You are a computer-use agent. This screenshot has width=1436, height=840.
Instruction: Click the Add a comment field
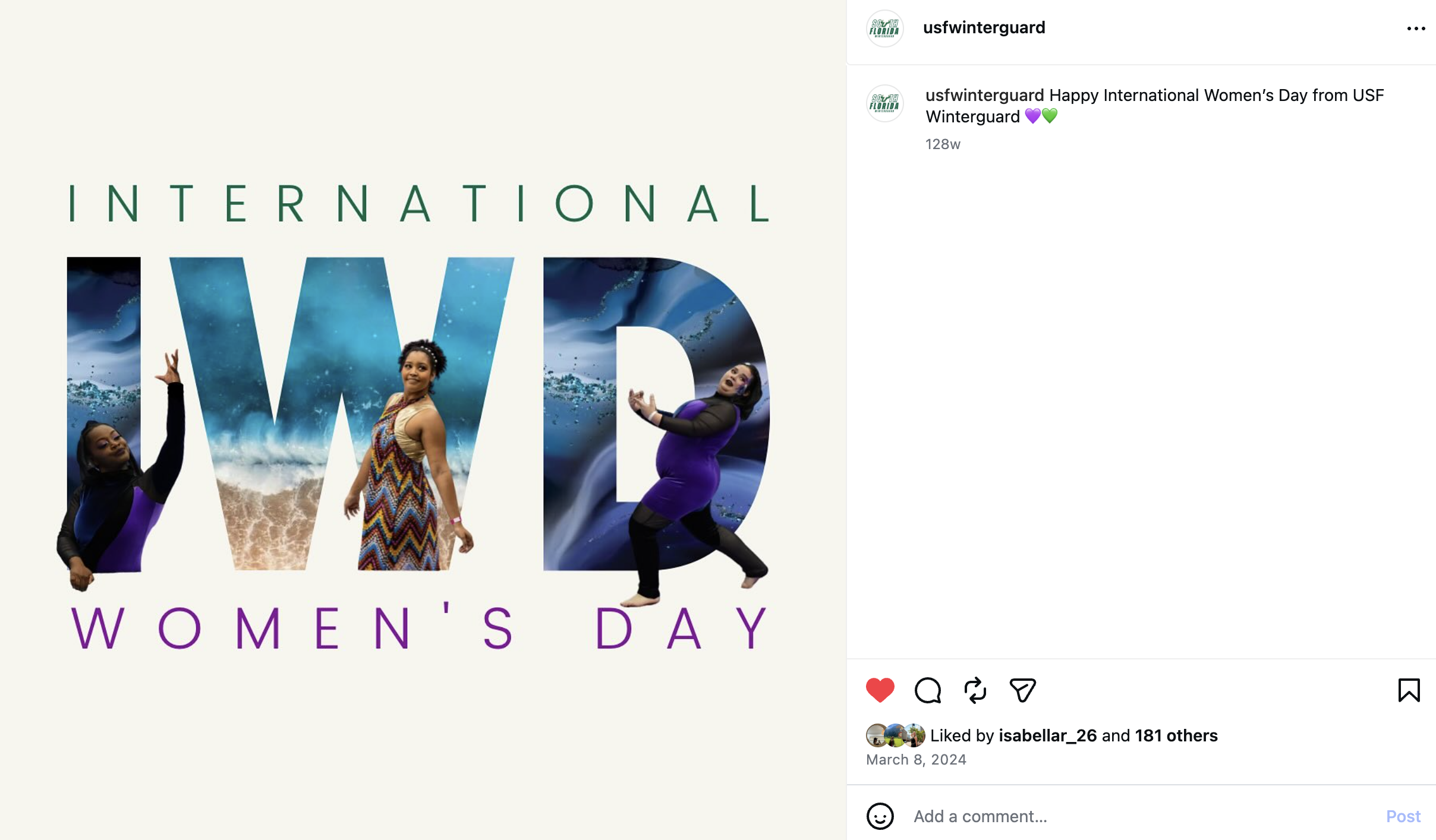click(x=1141, y=816)
